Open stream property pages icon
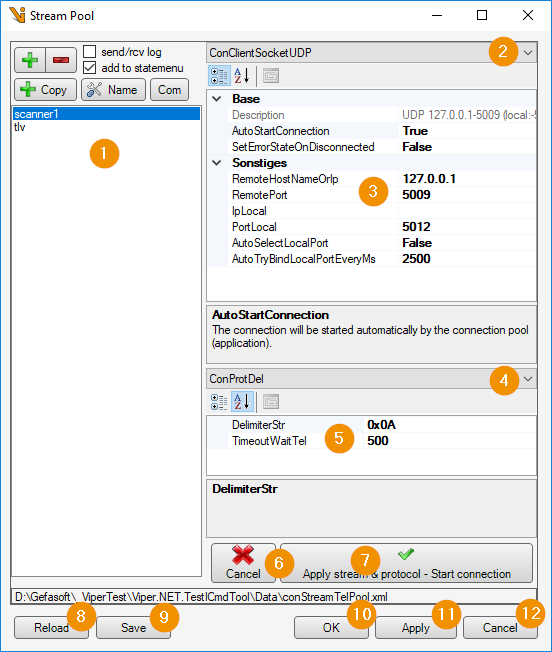 (271, 76)
